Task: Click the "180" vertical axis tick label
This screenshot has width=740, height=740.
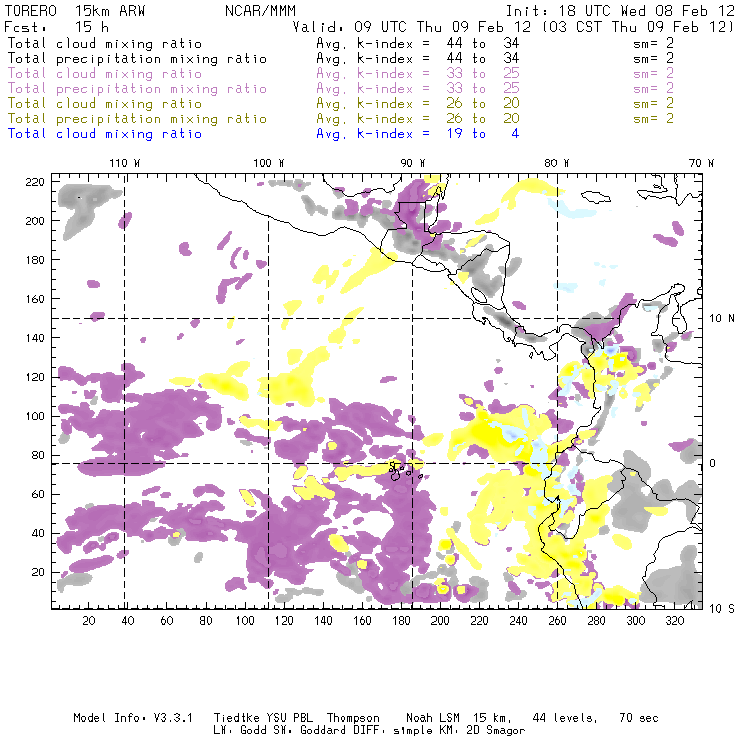Action: click(35, 260)
